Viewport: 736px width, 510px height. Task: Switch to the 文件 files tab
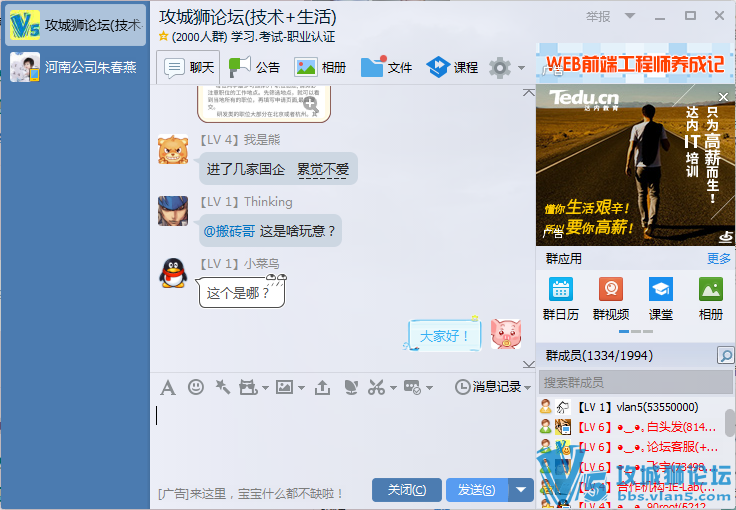[x=386, y=68]
